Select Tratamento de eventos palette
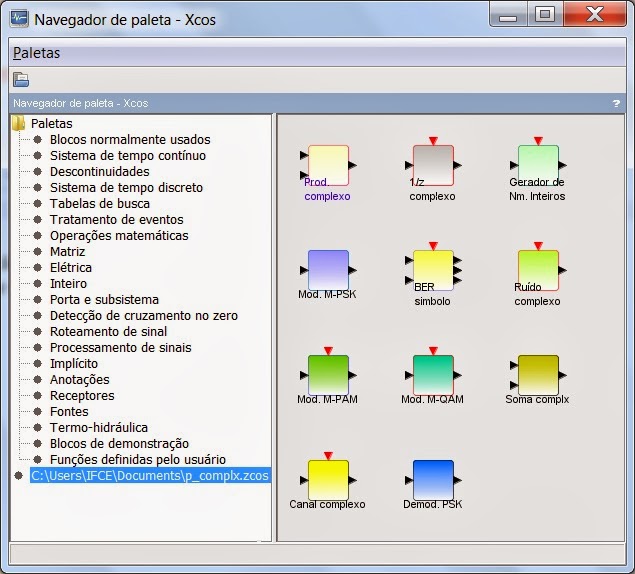 tap(117, 220)
